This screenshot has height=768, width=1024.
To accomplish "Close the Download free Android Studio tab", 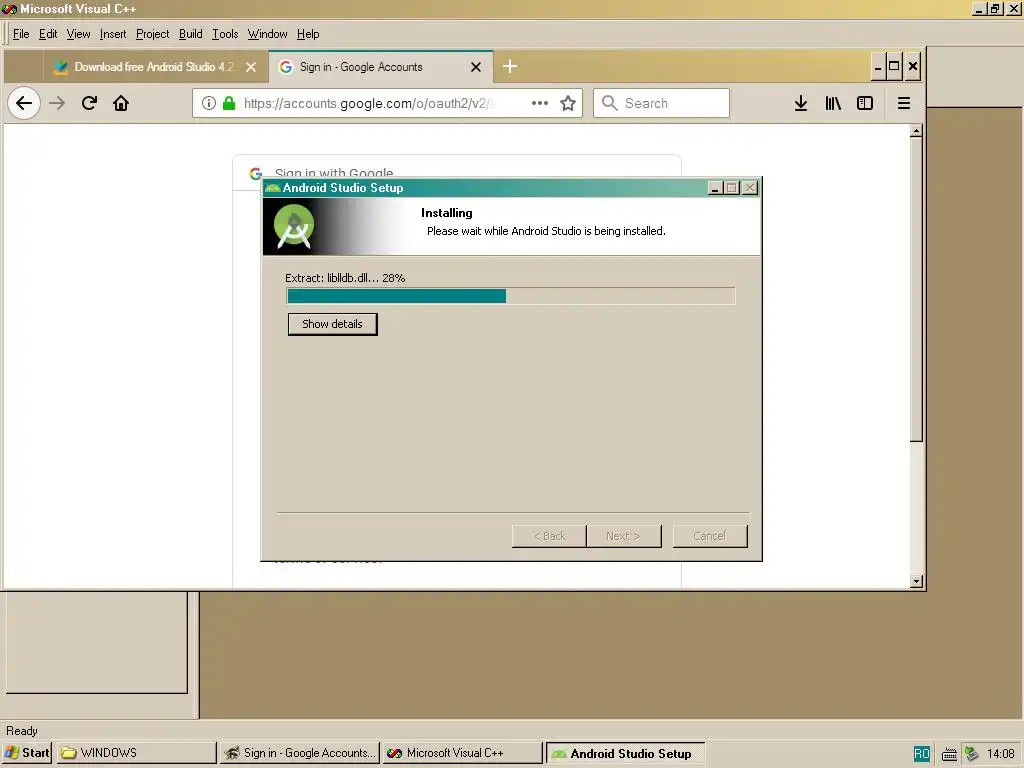I will click(251, 67).
